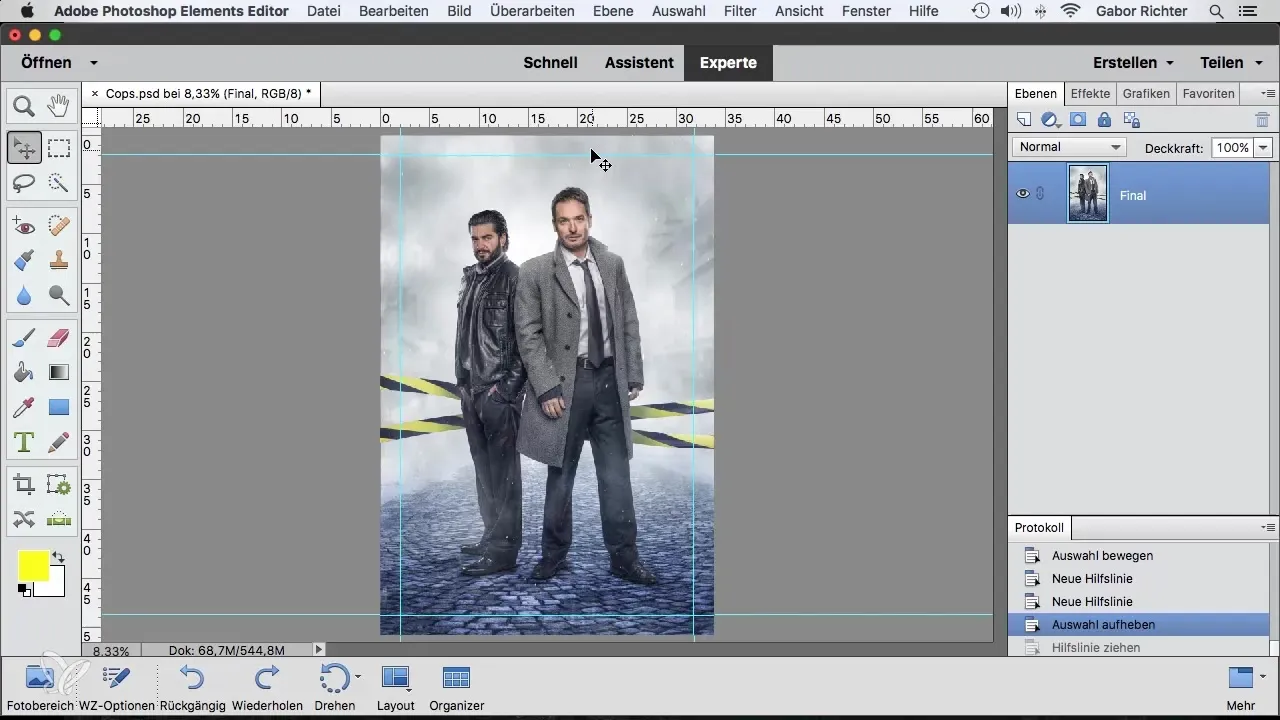Open the Layers panel options menu

1268,94
